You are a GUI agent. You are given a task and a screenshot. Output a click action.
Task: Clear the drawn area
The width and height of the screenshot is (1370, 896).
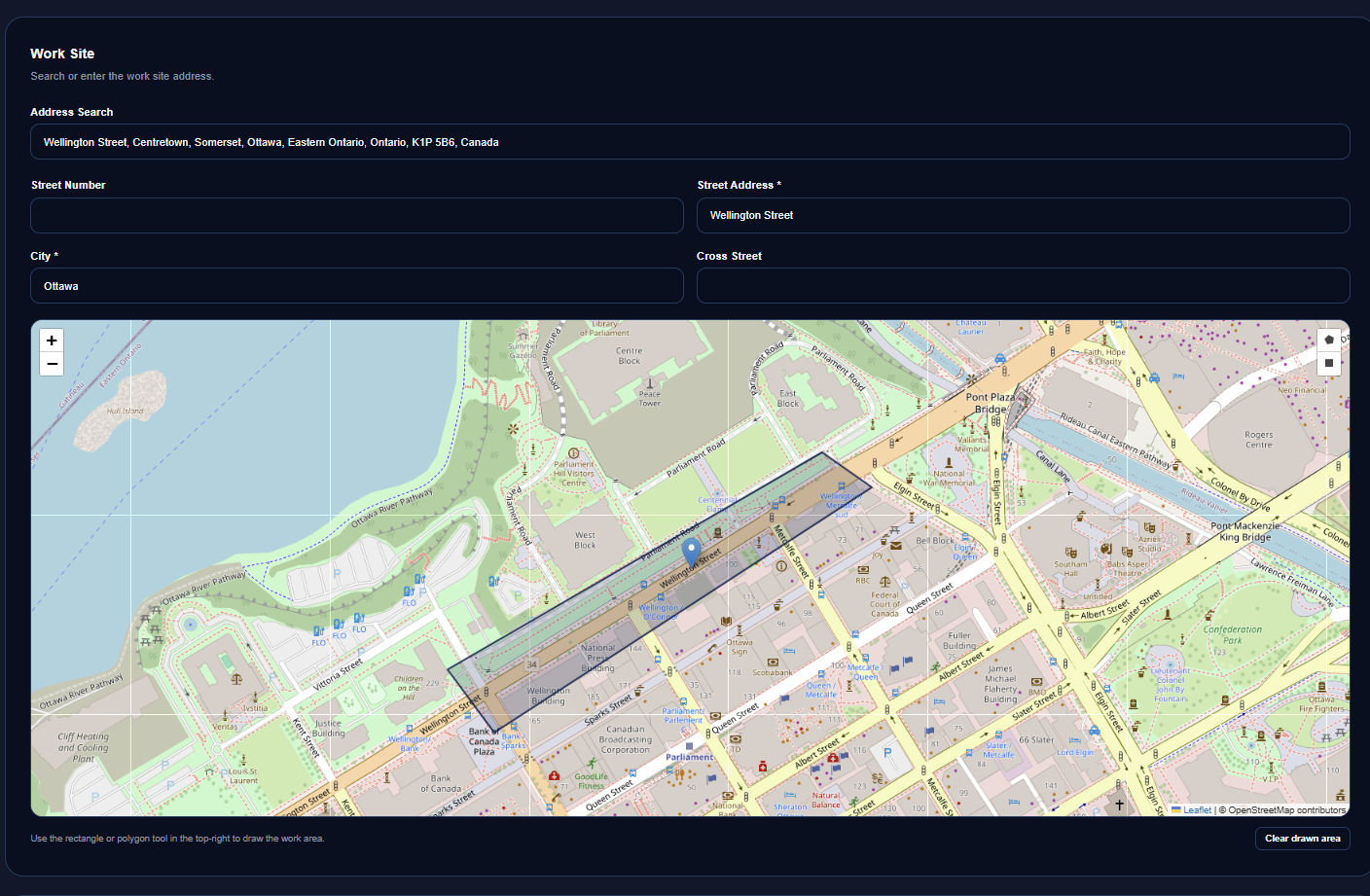1302,839
